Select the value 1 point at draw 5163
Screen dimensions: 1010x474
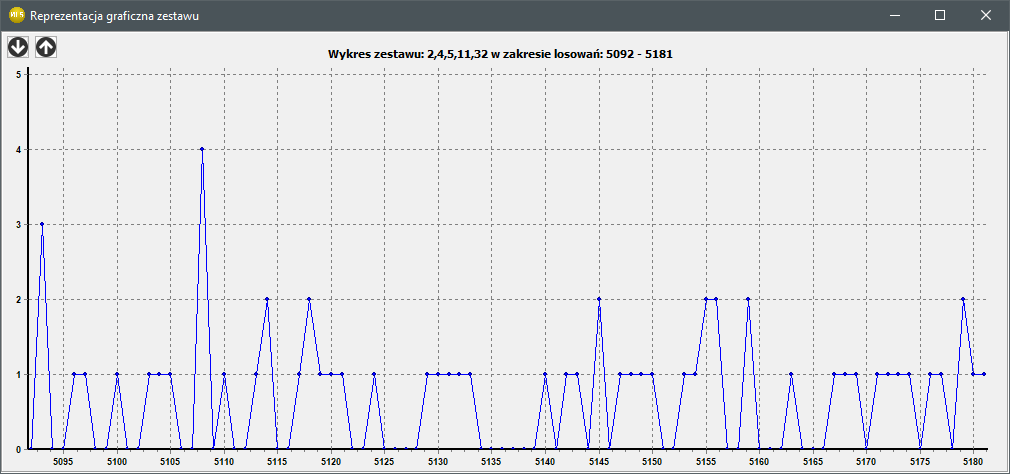coord(792,374)
